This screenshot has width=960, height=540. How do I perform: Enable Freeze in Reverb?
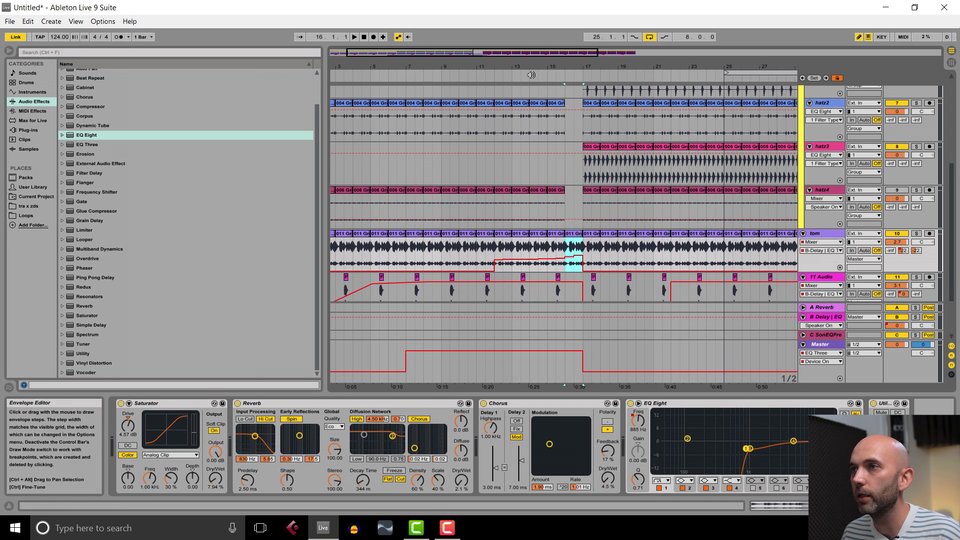click(x=394, y=470)
